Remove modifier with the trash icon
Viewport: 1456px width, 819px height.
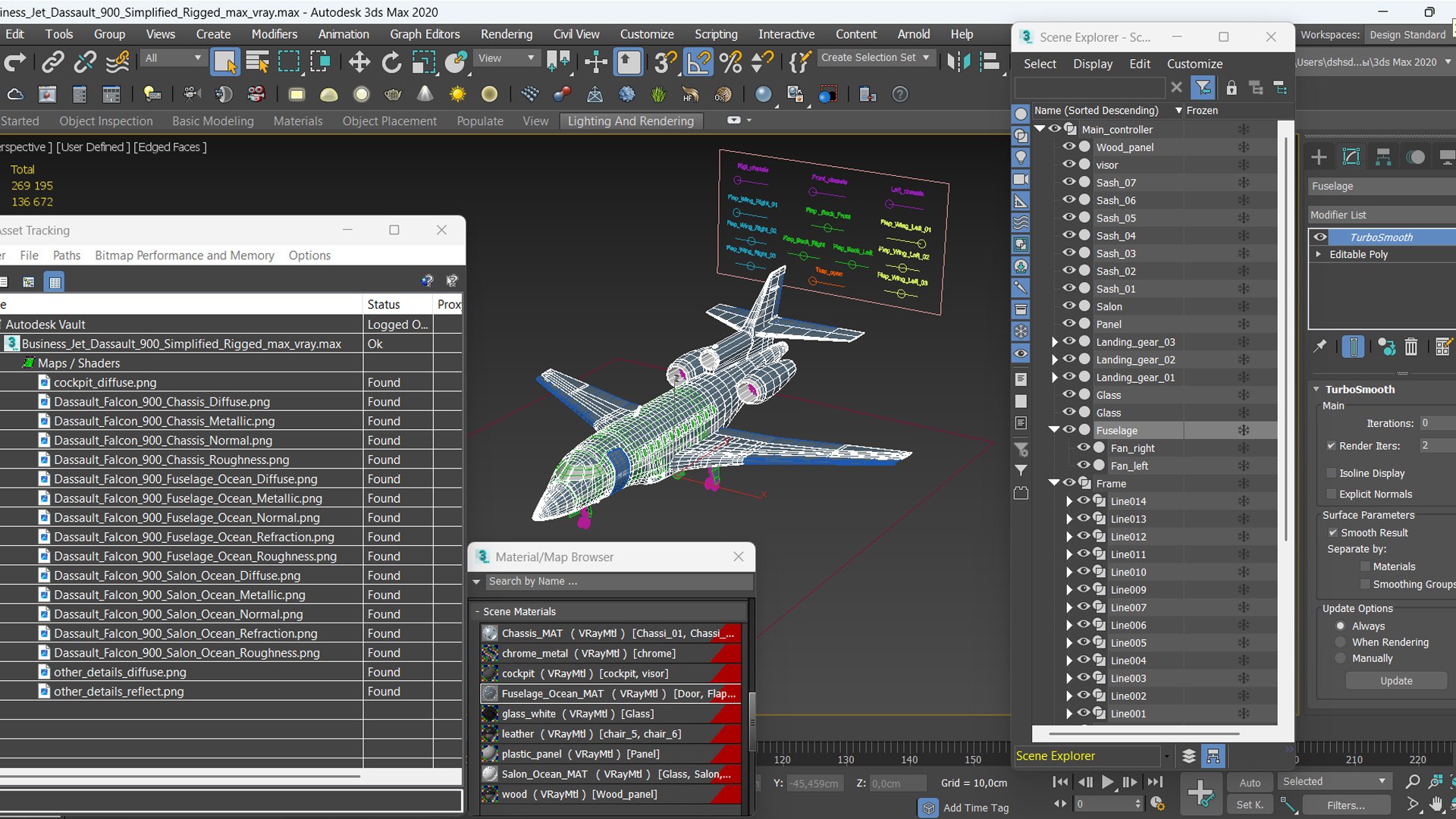[x=1410, y=347]
